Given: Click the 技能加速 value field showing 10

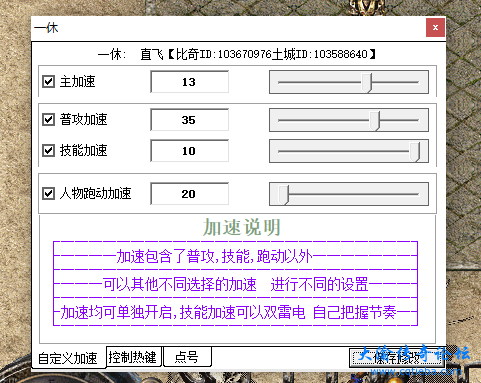Looking at the screenshot, I should point(189,151).
